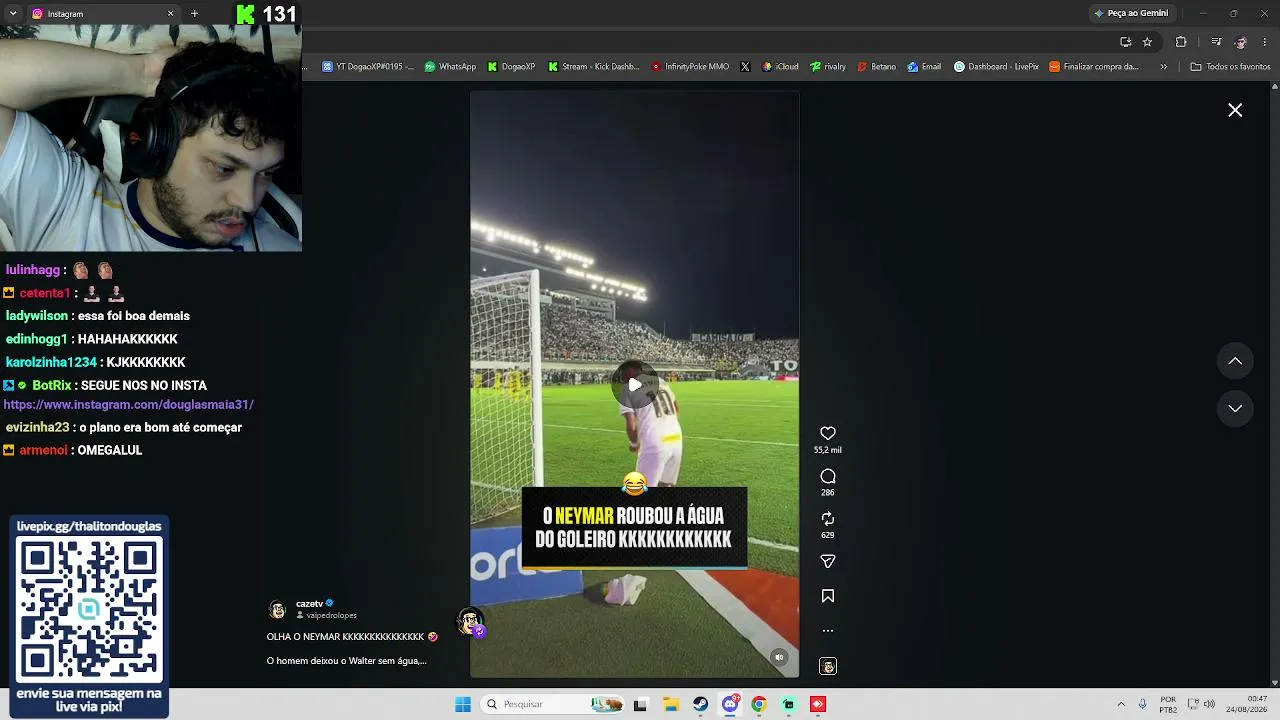
Task: Share the reel with the paper plane icon
Action: point(828,561)
